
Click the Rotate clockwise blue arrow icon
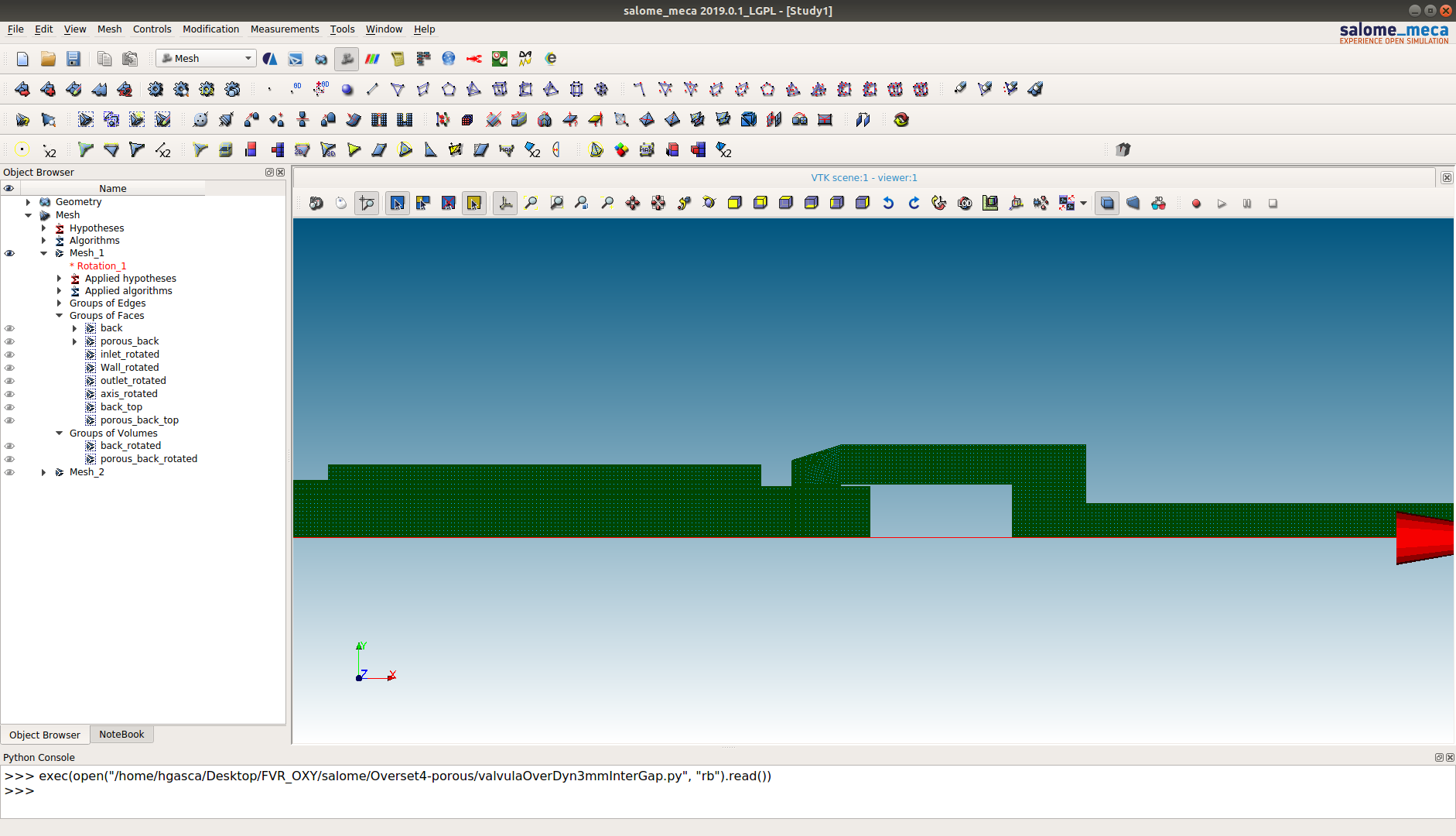[914, 204]
